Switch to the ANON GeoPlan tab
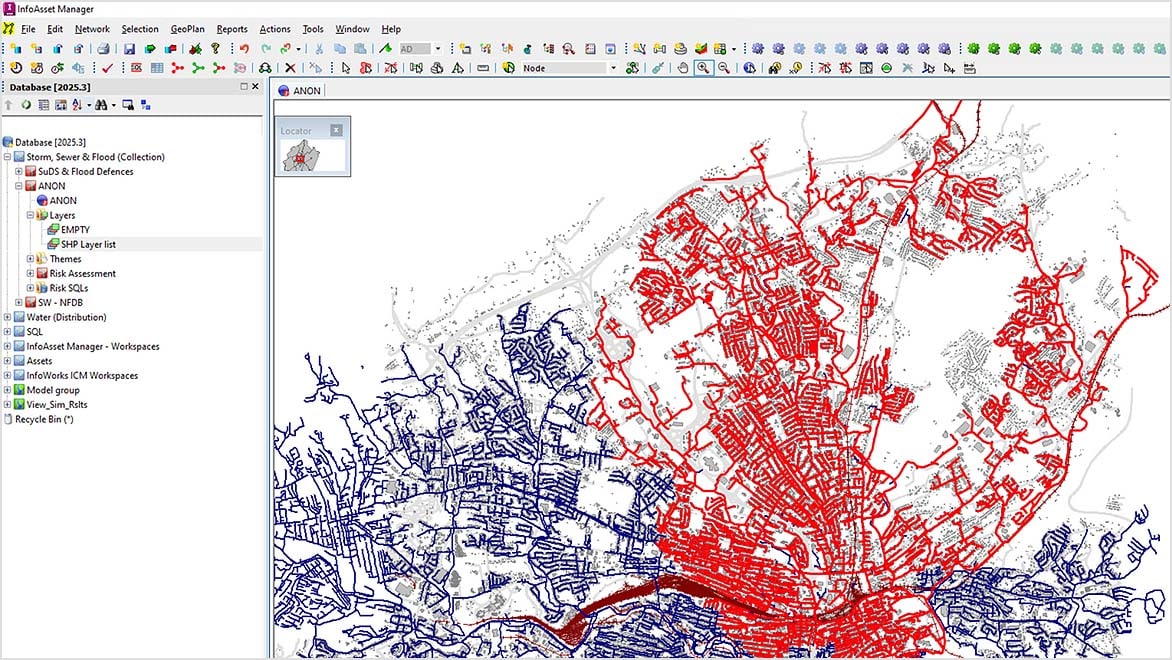1172x660 pixels. coord(301,90)
